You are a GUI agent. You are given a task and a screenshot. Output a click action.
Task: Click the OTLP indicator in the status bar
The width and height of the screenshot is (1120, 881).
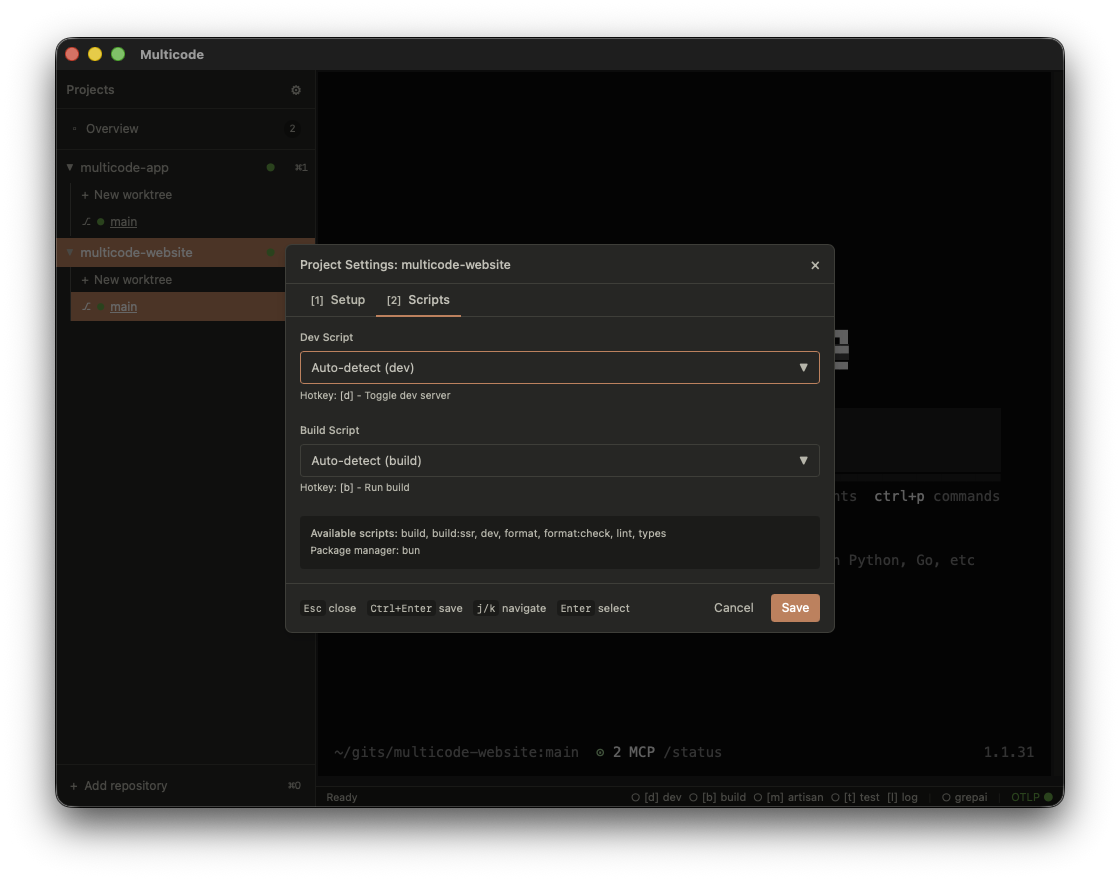pos(1029,797)
